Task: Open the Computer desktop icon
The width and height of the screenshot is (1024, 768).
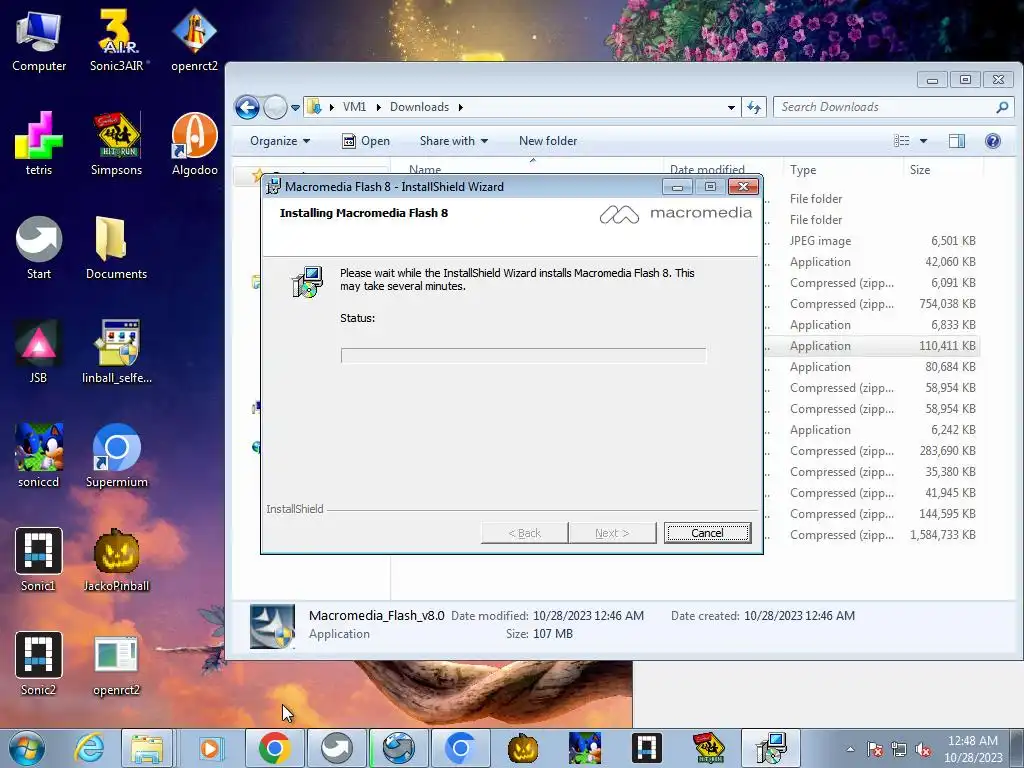Action: (x=39, y=40)
